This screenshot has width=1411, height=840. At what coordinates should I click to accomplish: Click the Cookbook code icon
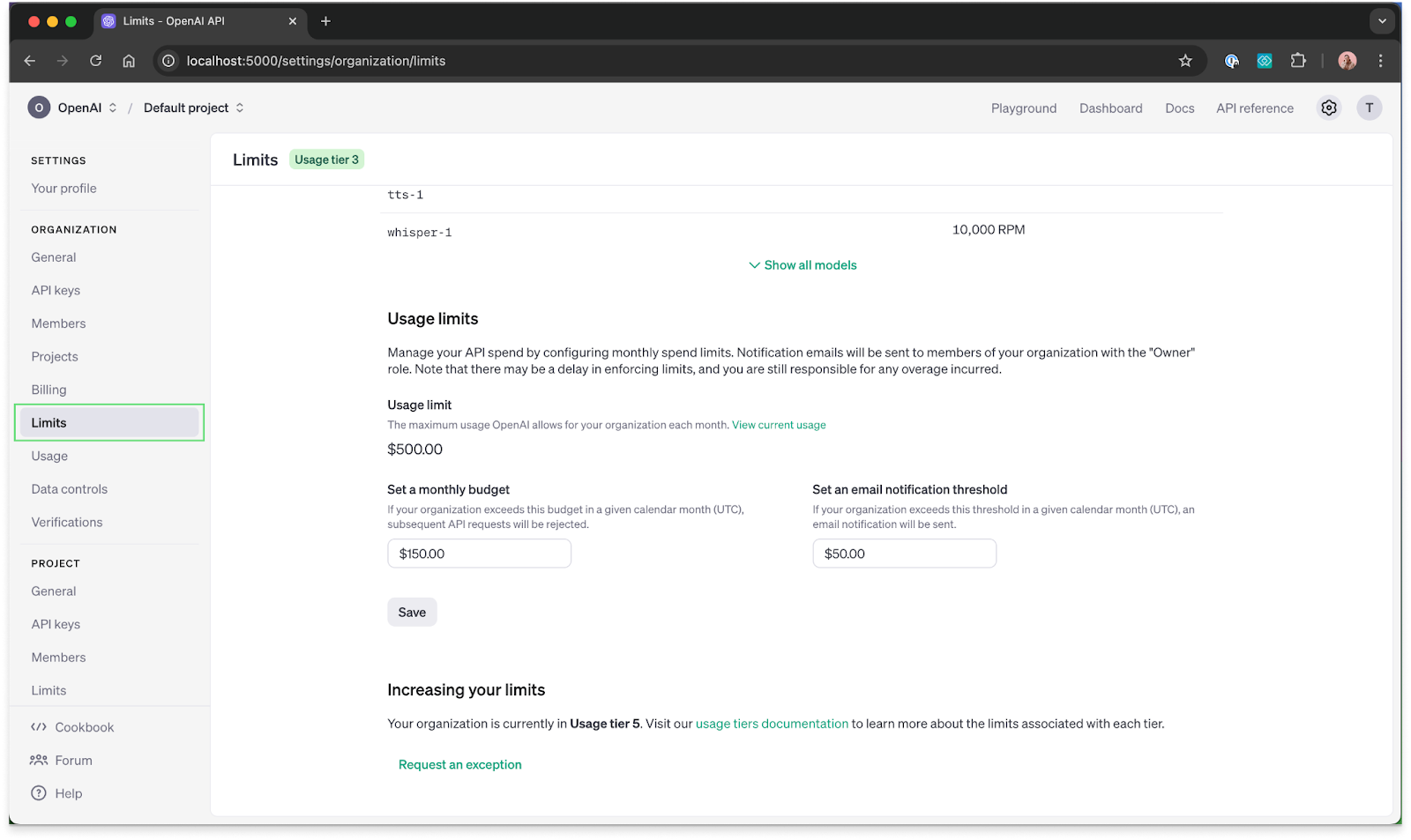(x=39, y=727)
